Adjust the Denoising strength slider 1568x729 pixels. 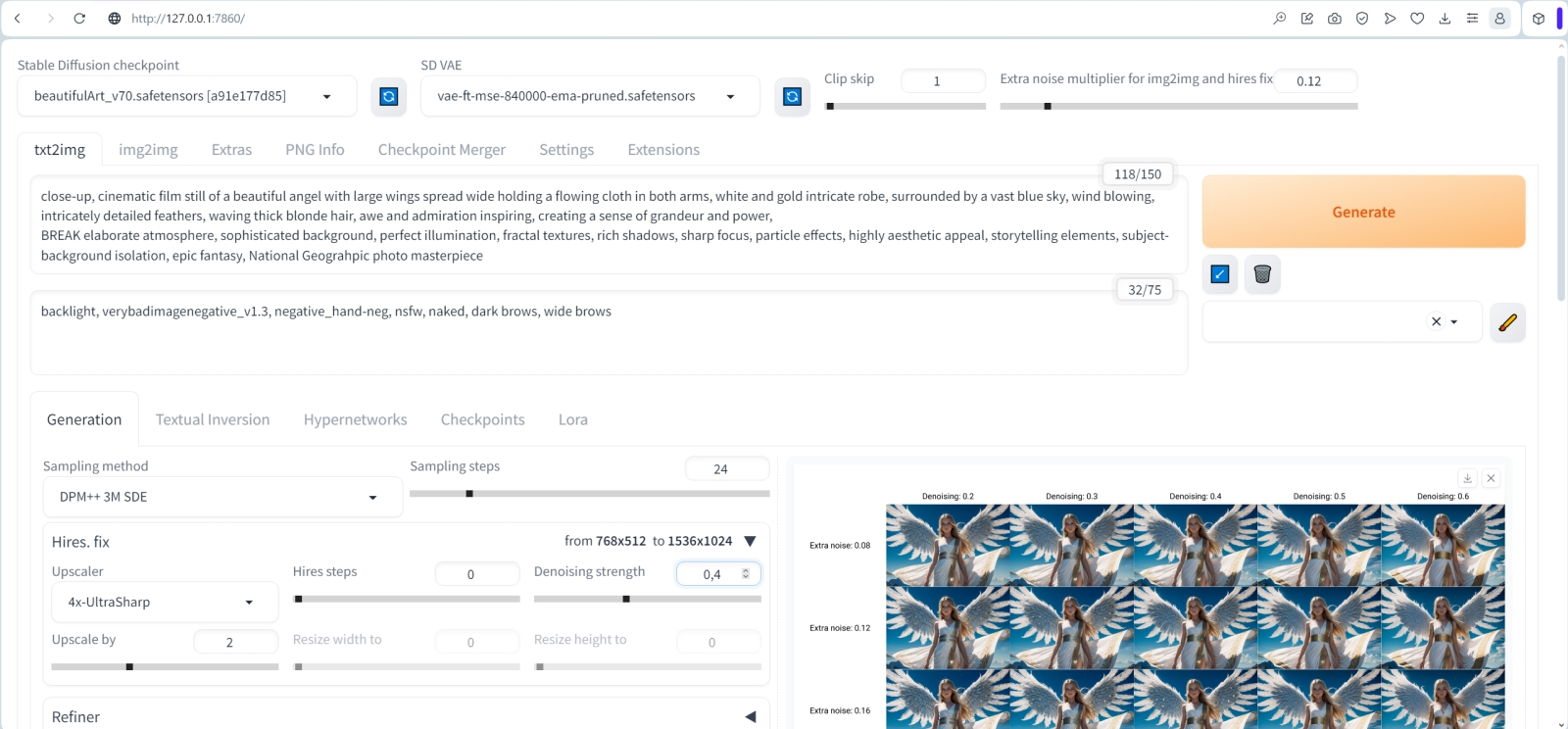[647, 599]
